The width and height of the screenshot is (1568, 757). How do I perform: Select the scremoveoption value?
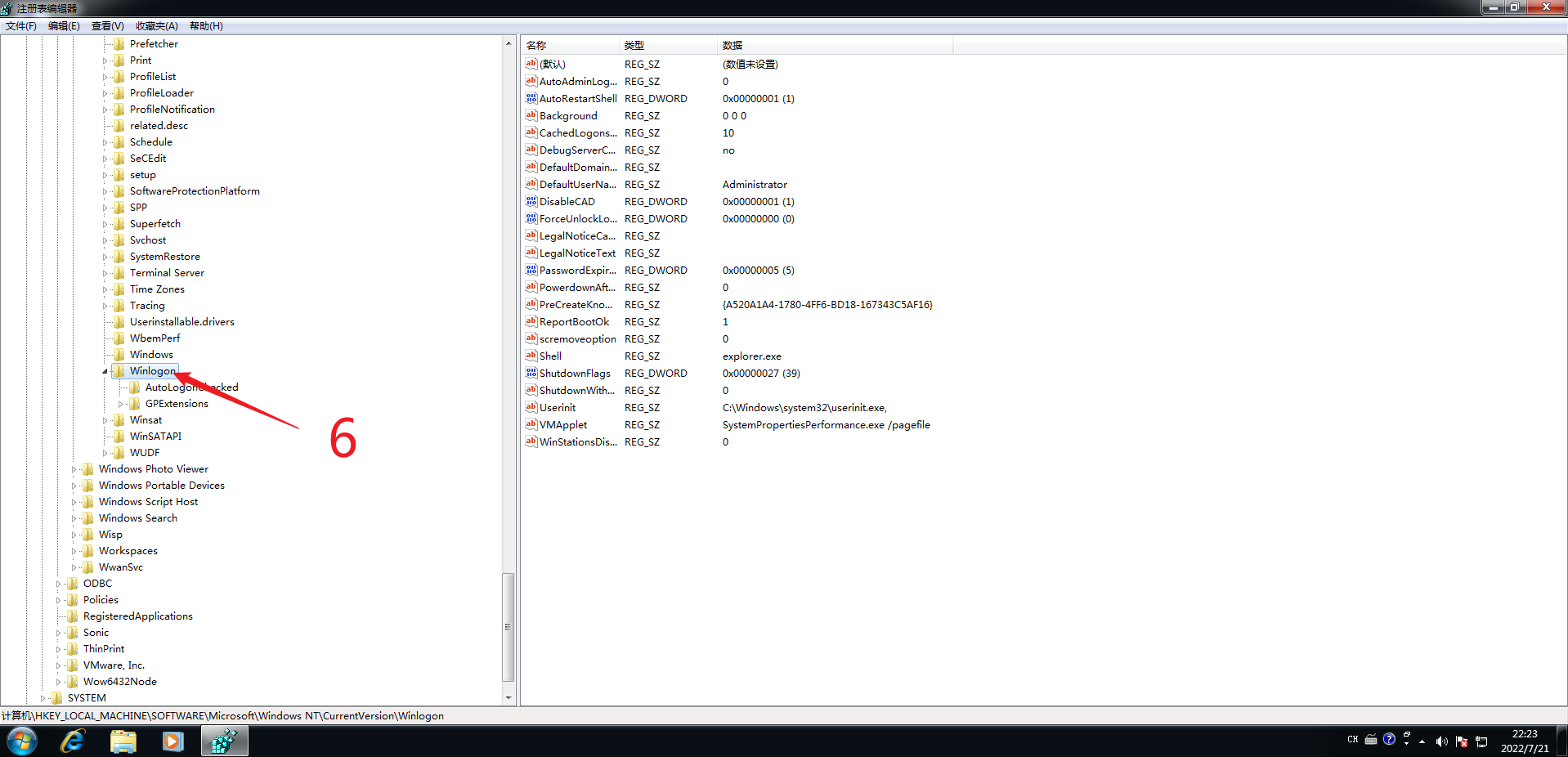(x=578, y=338)
